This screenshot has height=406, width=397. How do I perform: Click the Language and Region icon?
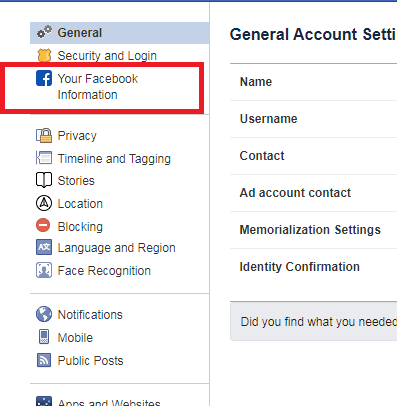click(44, 248)
